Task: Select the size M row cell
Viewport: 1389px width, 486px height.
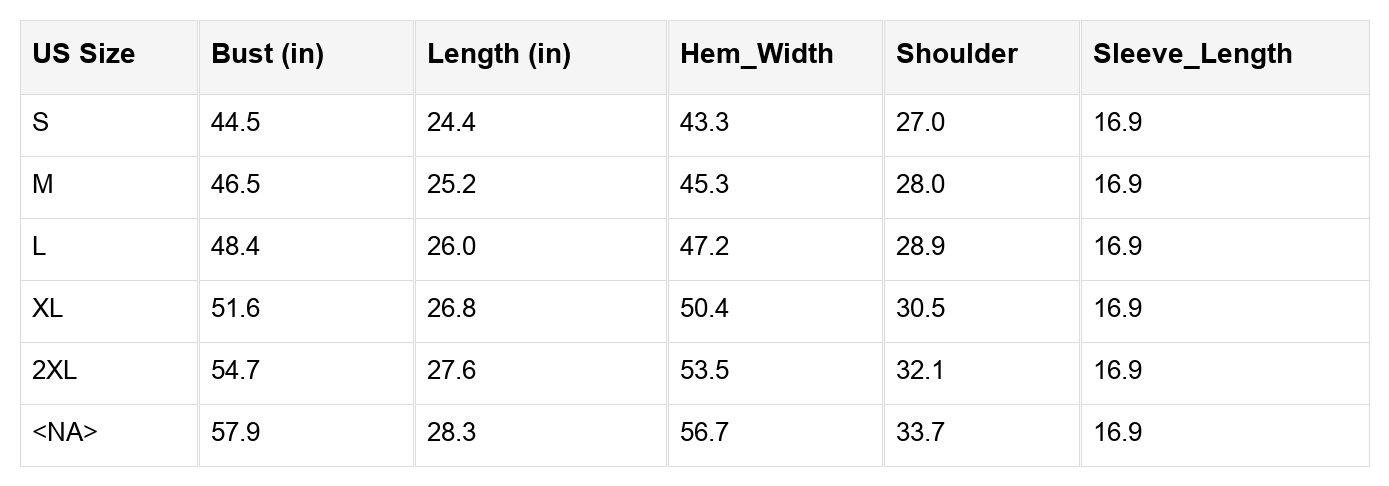Action: click(43, 185)
